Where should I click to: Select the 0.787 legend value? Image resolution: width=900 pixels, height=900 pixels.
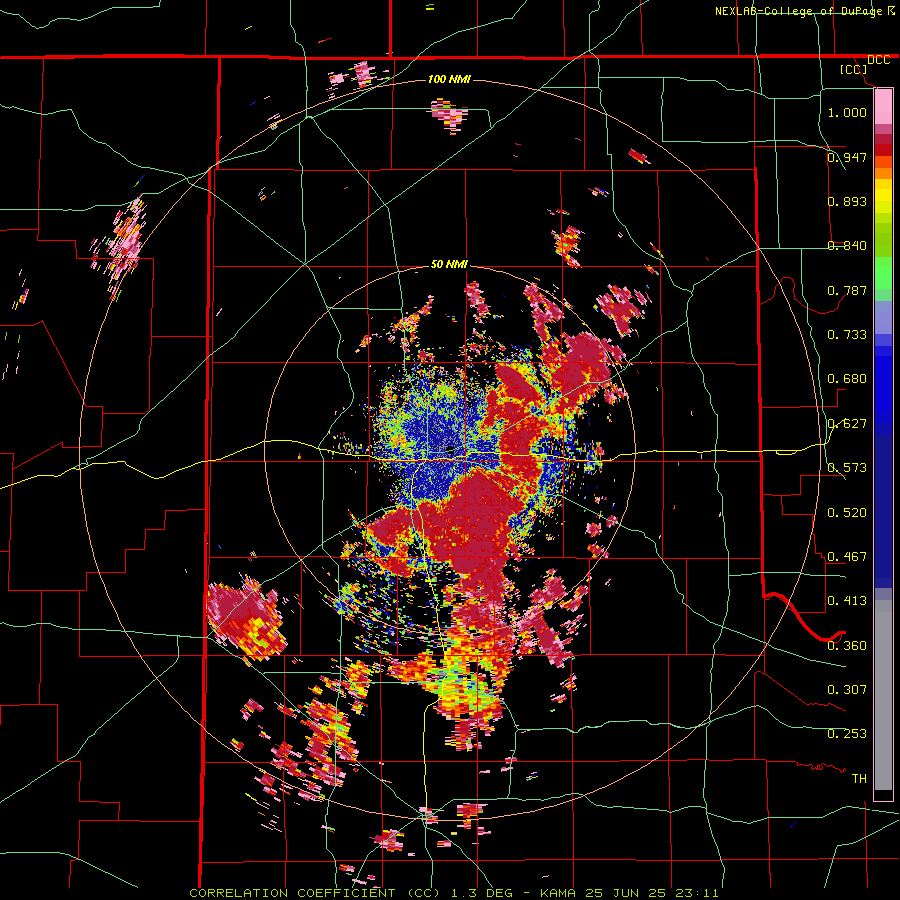tap(847, 290)
